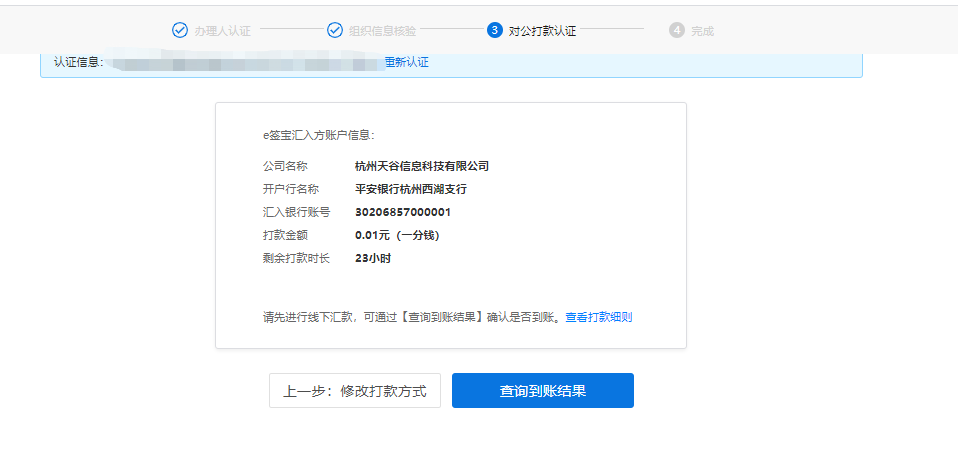Click the step 3 number circle icon
The width and height of the screenshot is (958, 472).
494,30
